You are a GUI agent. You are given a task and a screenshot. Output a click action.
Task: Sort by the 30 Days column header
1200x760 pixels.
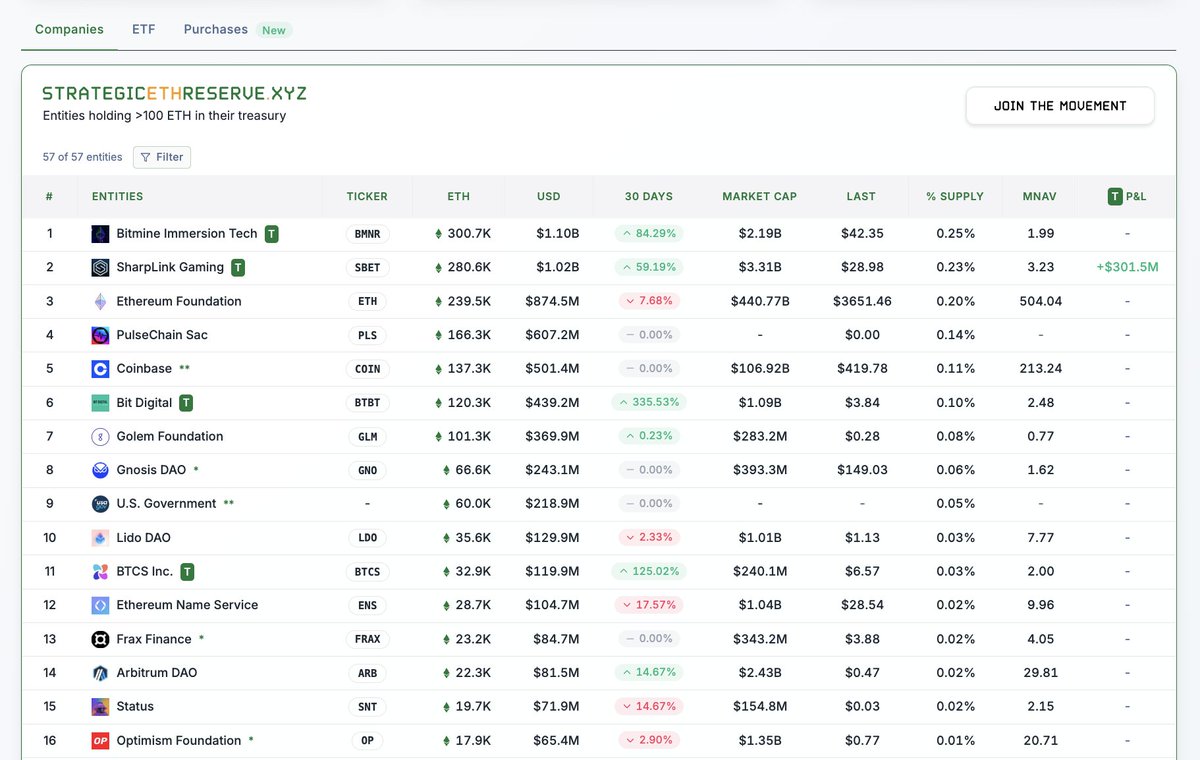coord(649,197)
